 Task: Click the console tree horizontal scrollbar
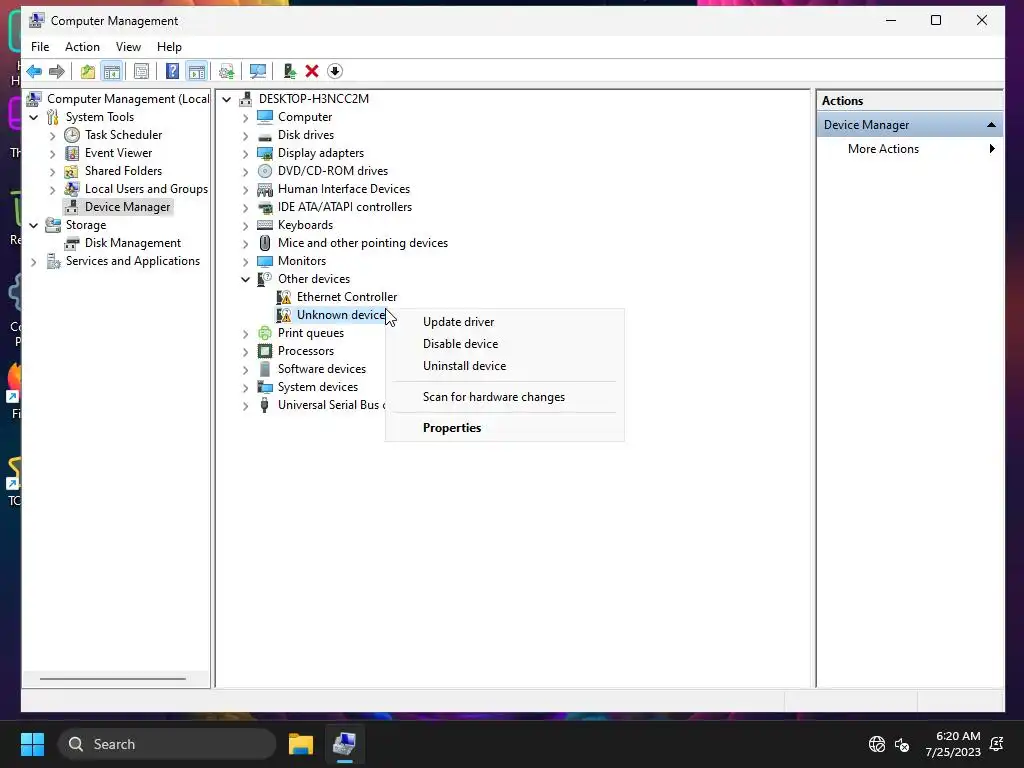(113, 679)
